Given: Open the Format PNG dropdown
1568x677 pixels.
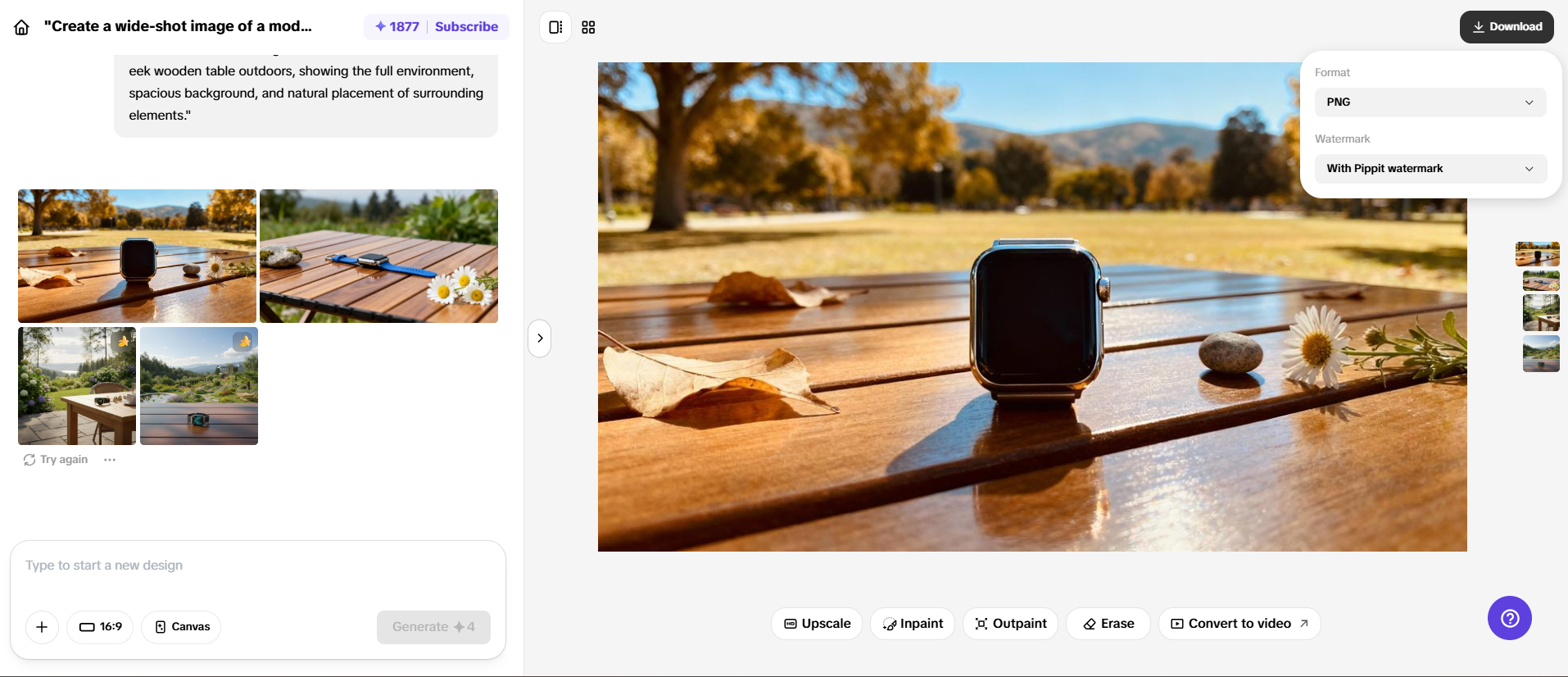Looking at the screenshot, I should click(1430, 102).
